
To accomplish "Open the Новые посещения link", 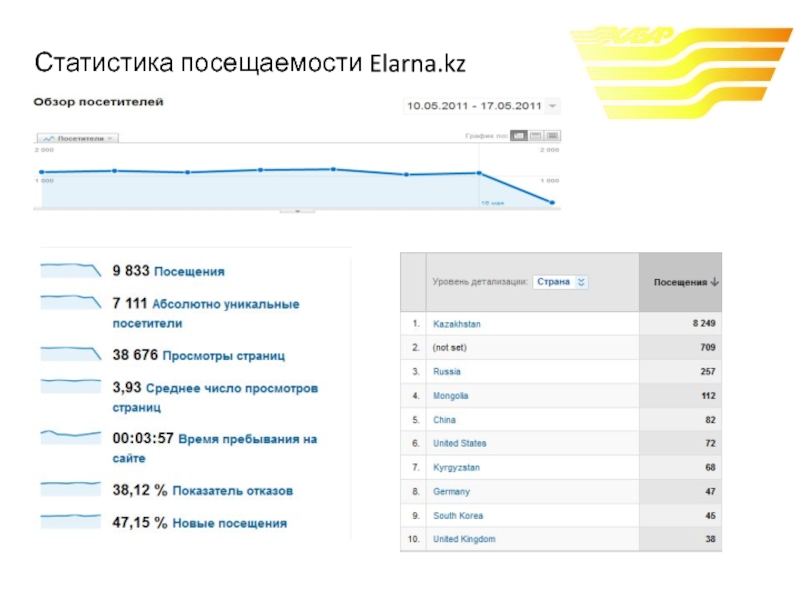I will [230, 523].
